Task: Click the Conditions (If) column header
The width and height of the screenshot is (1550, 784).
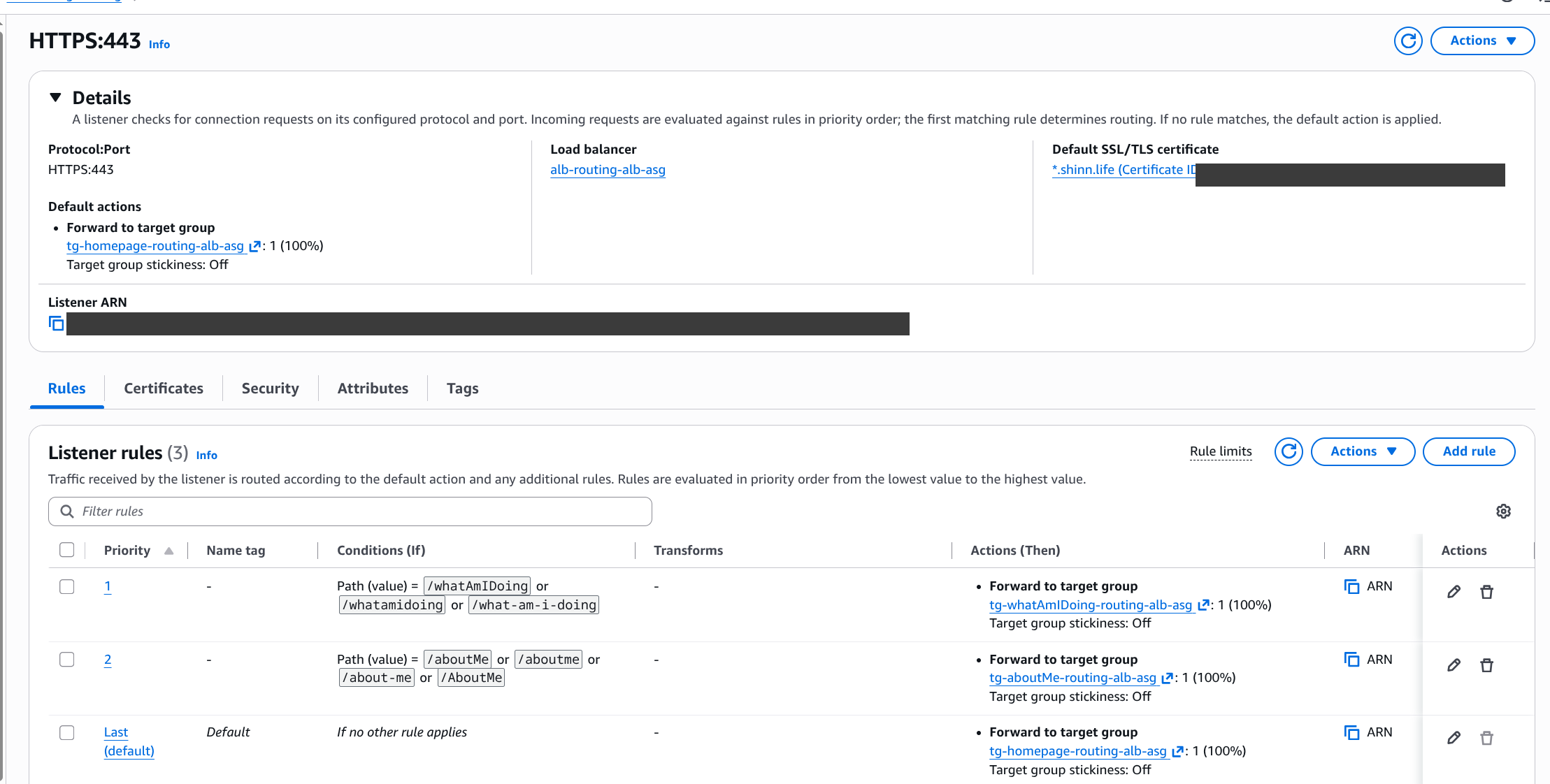Action: (x=381, y=551)
